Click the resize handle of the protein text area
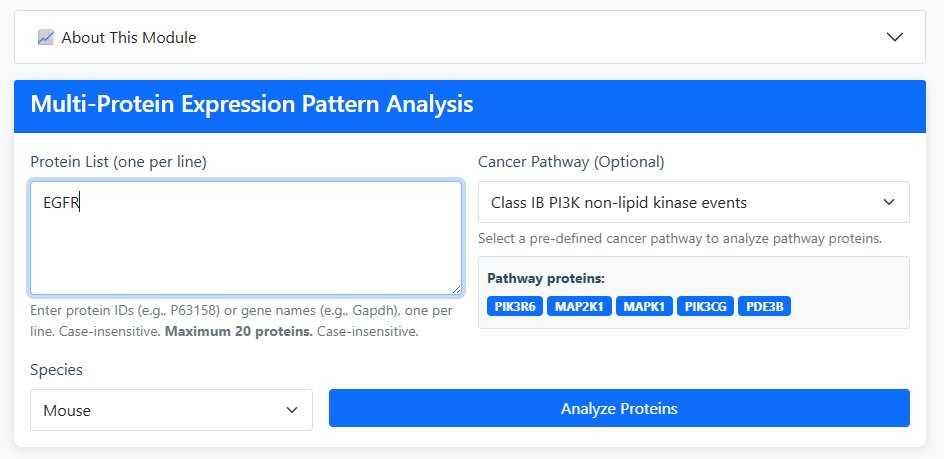The height and width of the screenshot is (459, 944). coord(455,287)
